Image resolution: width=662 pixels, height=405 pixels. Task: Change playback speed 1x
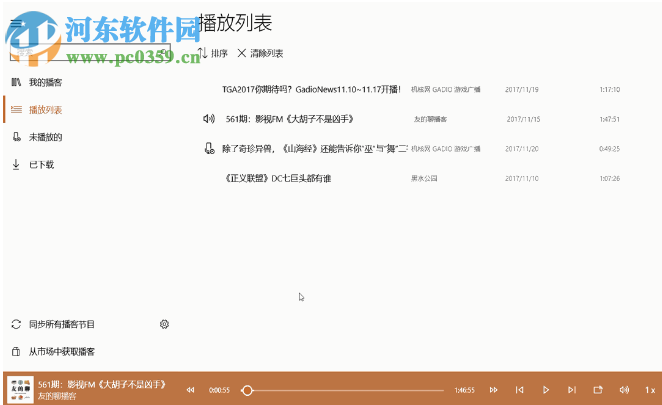click(x=650, y=390)
